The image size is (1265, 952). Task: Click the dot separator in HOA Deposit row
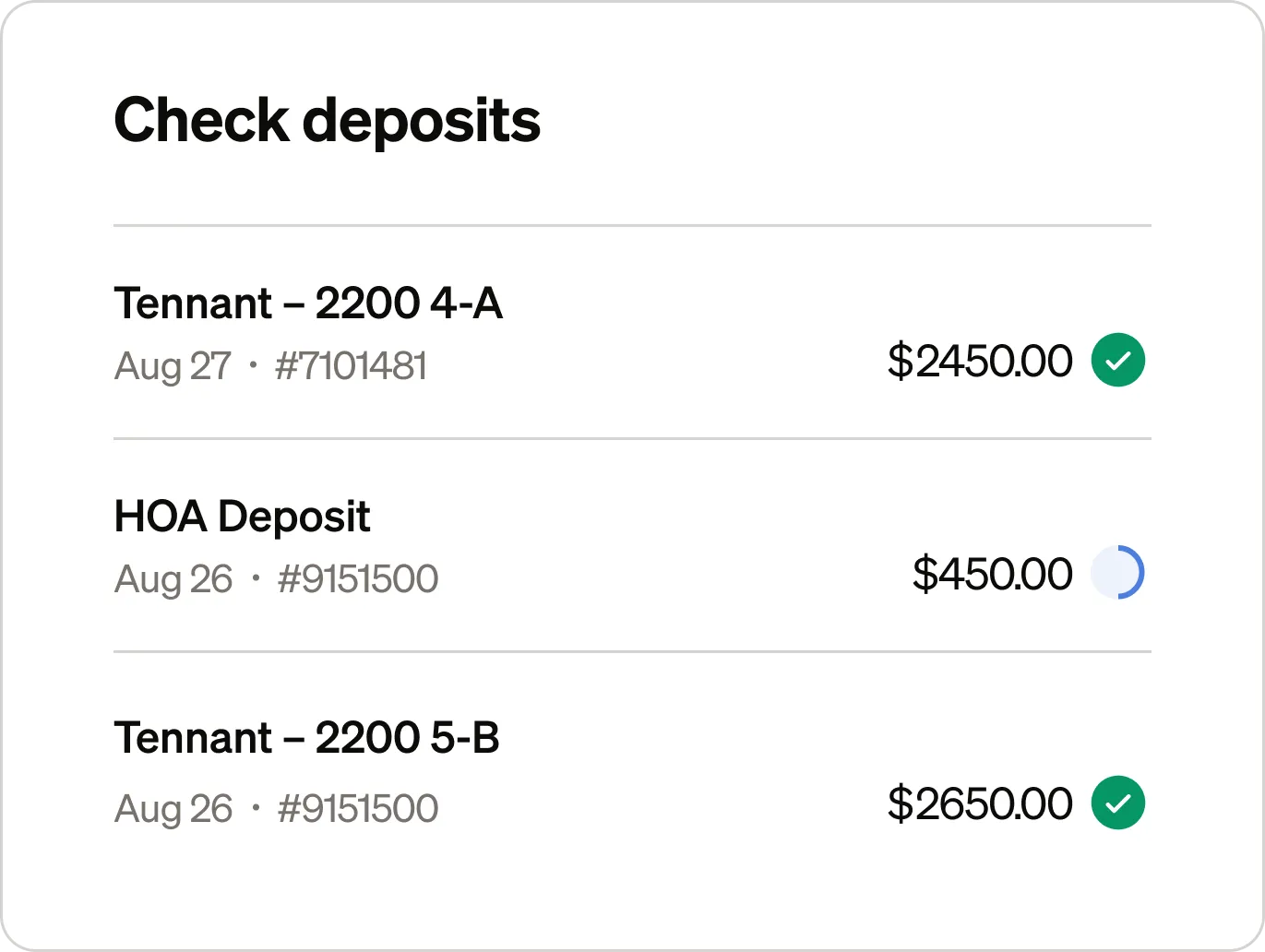pyautogui.click(x=256, y=579)
